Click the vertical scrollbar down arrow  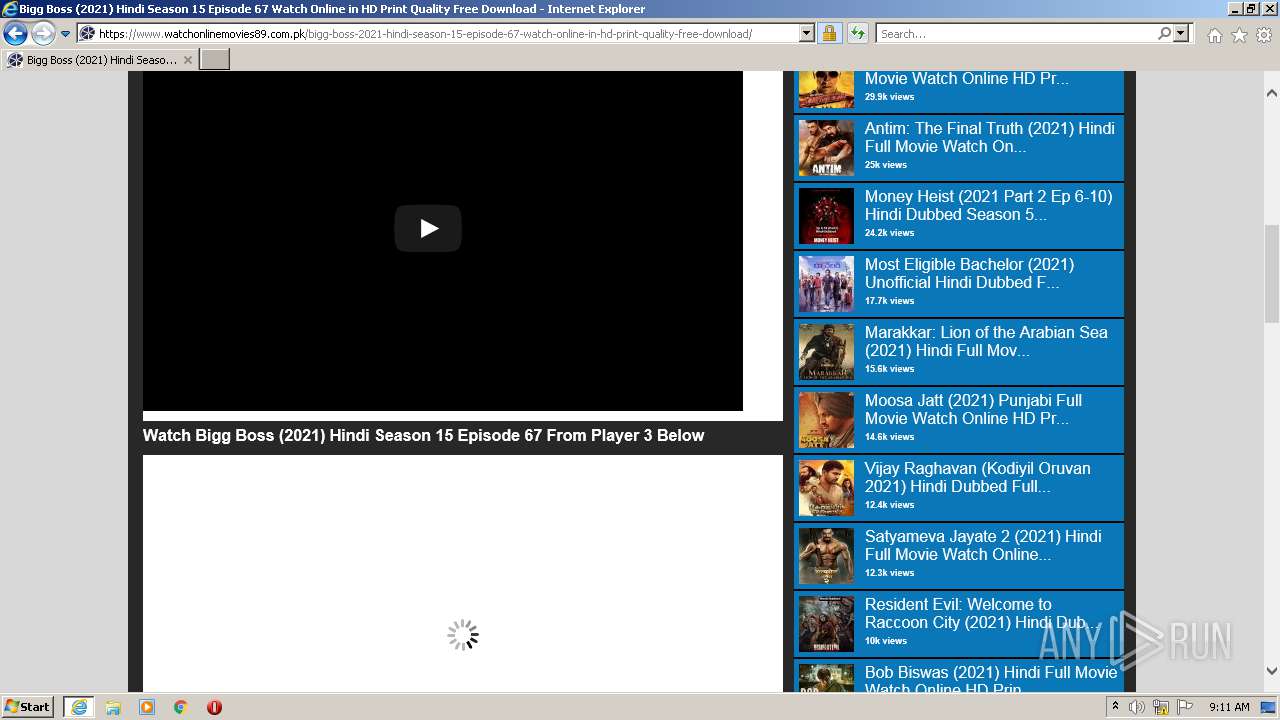(1271, 671)
